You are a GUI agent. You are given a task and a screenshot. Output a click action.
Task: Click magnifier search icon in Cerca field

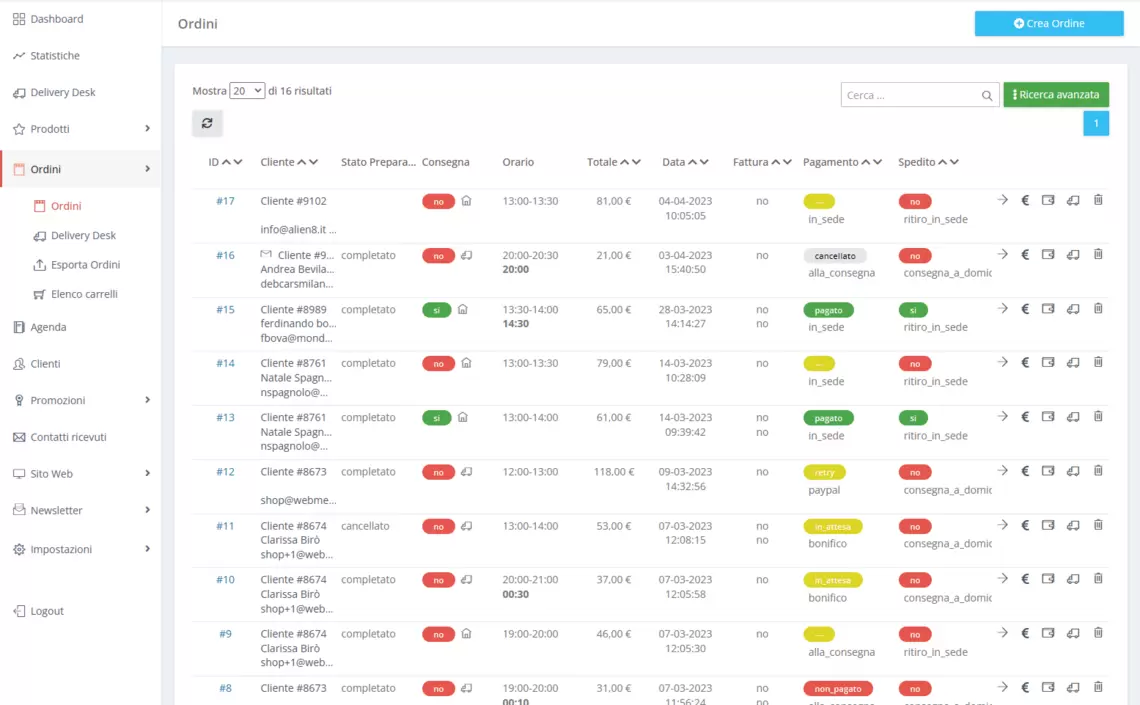(x=987, y=96)
